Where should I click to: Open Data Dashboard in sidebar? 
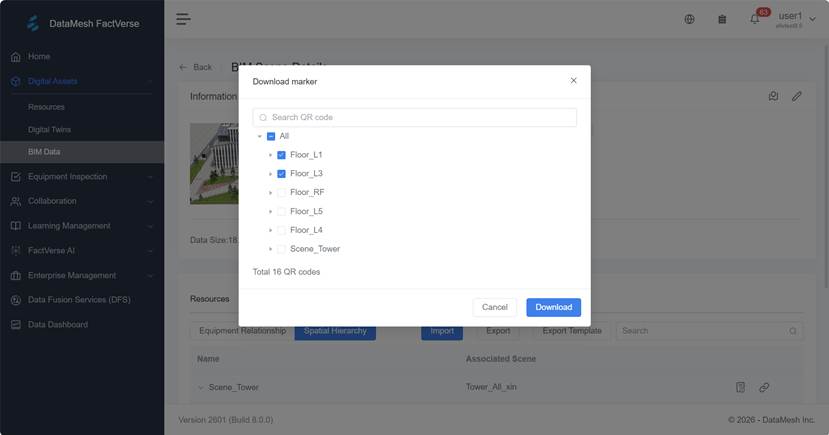tap(57, 324)
